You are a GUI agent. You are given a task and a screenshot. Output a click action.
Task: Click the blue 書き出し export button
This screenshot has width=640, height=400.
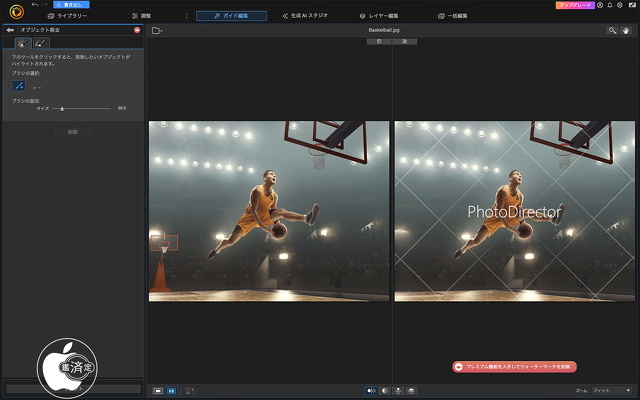click(x=71, y=4)
